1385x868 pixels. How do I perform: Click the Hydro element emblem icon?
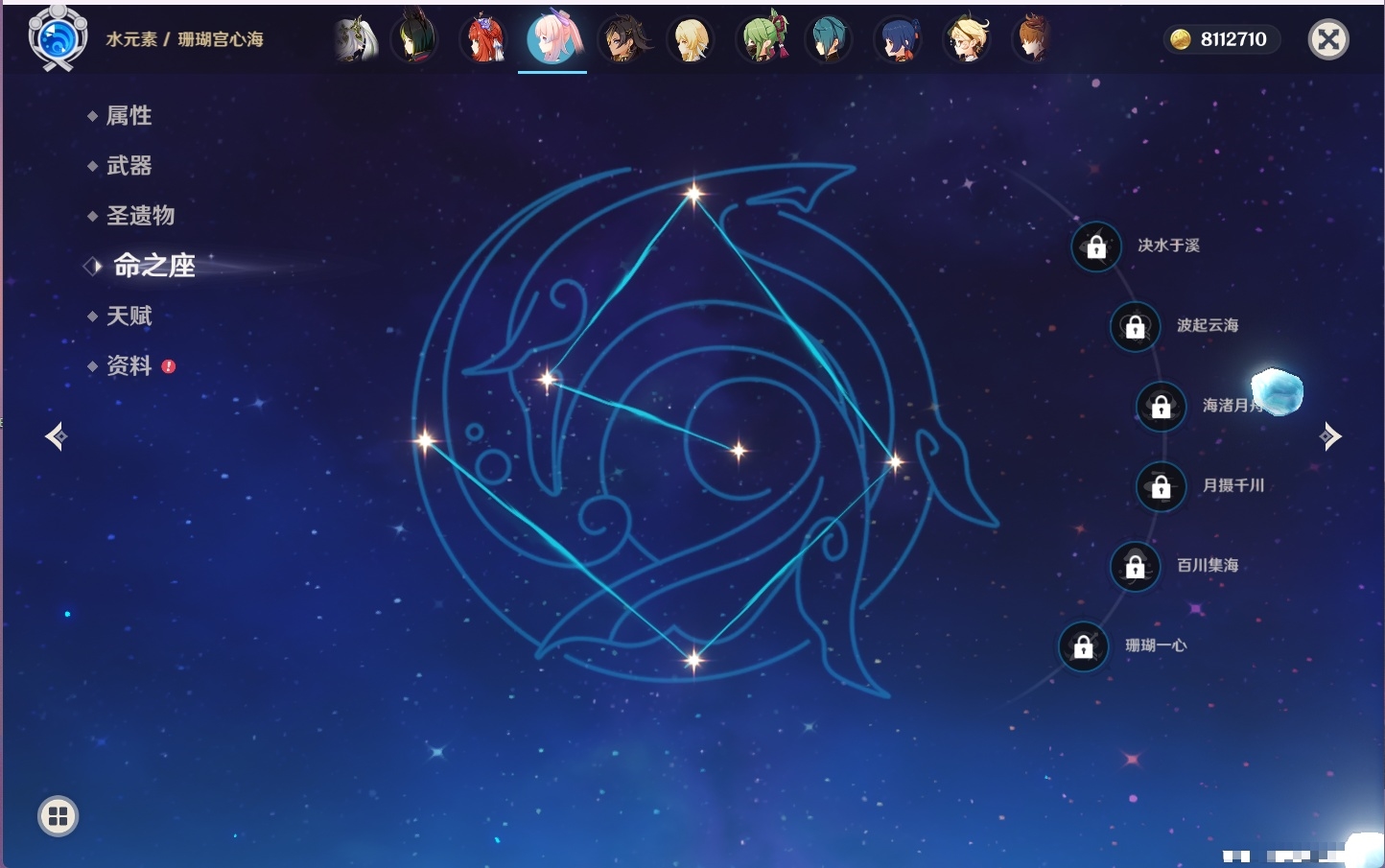click(58, 38)
